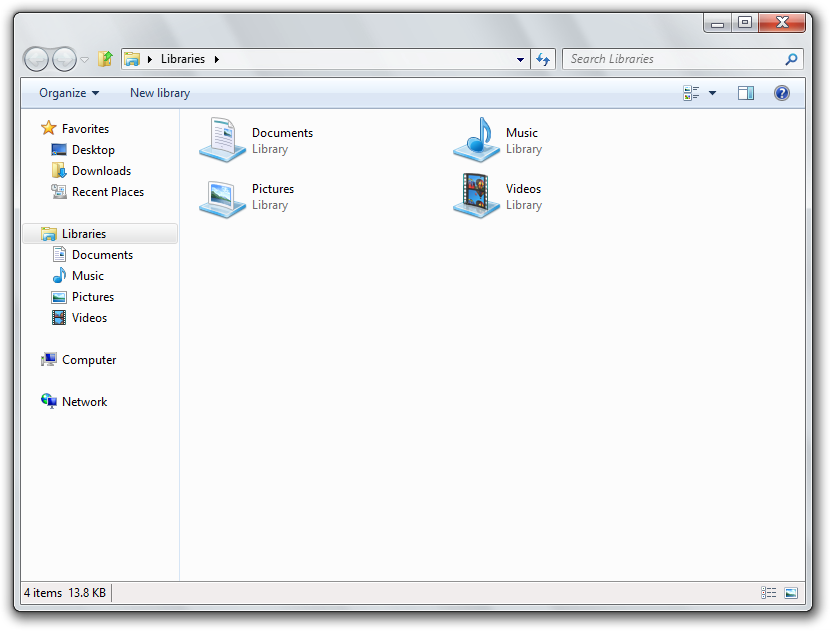The height and width of the screenshot is (632, 832).
Task: Open the Pictures library icon
Action: pos(223,196)
